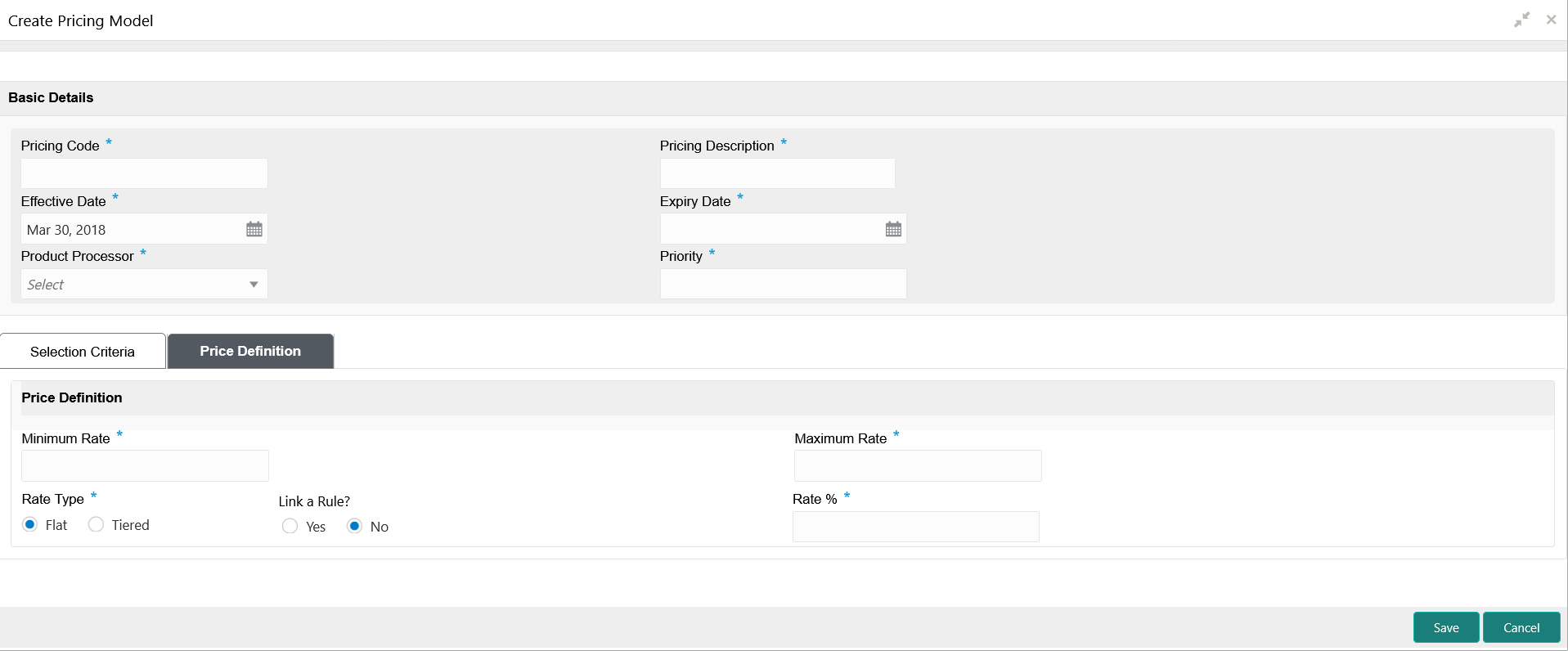This screenshot has height=651, width=1568.
Task: Collapse the Create Pricing Model dialog
Action: pyautogui.click(x=1521, y=20)
